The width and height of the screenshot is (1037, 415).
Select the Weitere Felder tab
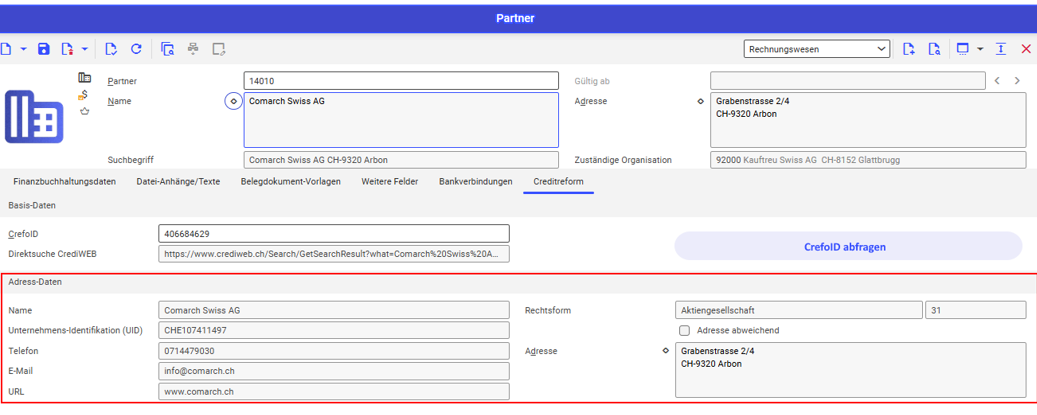pyautogui.click(x=389, y=182)
